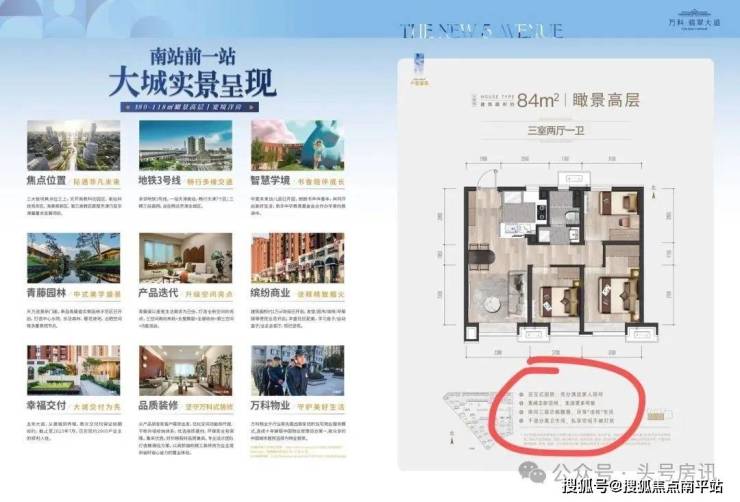
Task: Click the 84m² area figure
Action: coord(538,100)
